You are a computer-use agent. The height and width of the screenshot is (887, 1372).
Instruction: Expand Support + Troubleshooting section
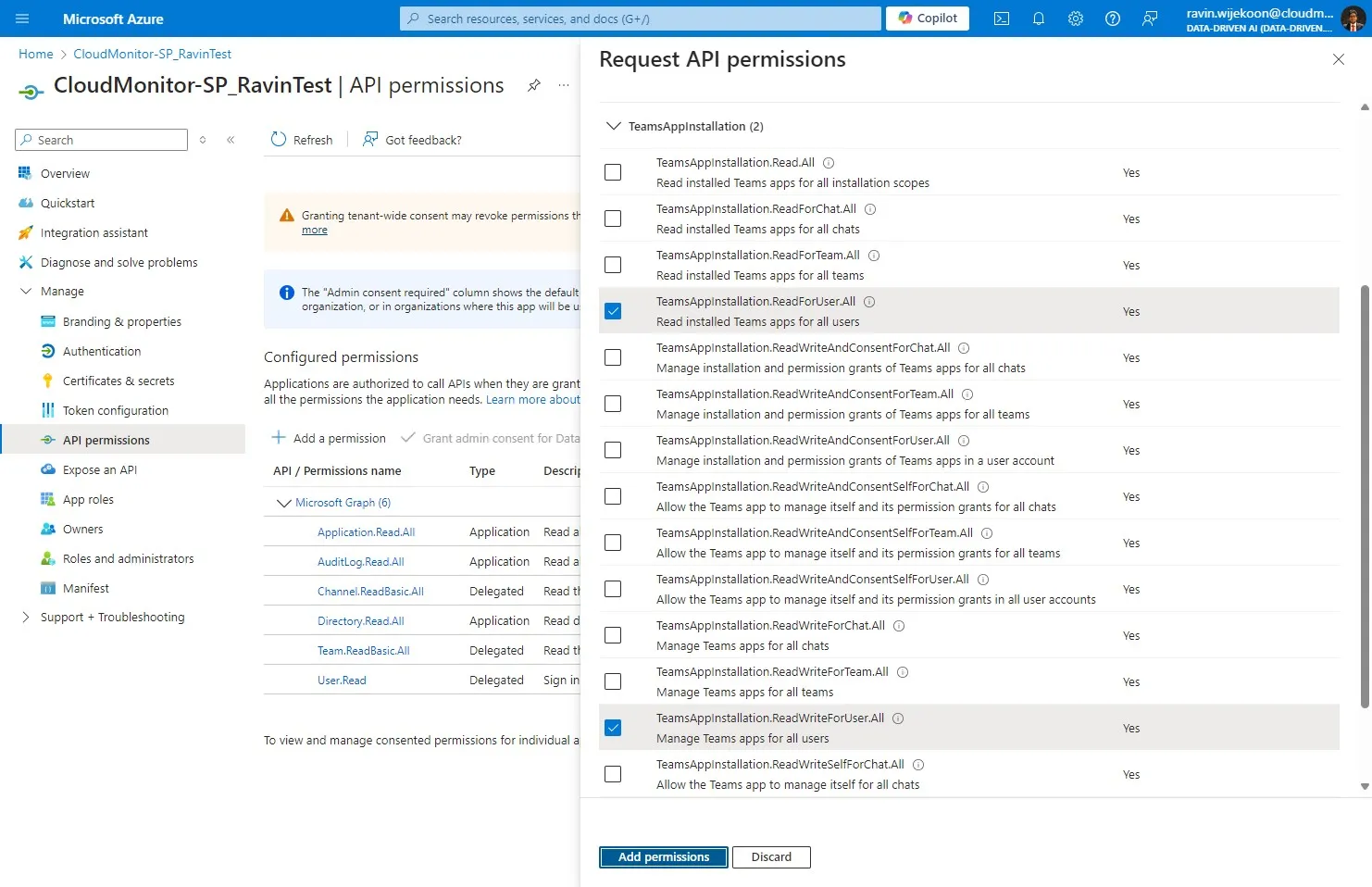point(25,618)
